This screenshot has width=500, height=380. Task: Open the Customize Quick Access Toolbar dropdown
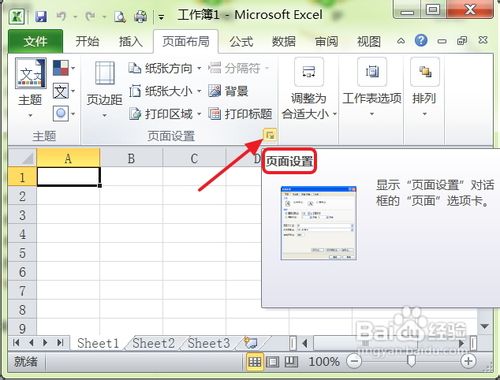161,17
